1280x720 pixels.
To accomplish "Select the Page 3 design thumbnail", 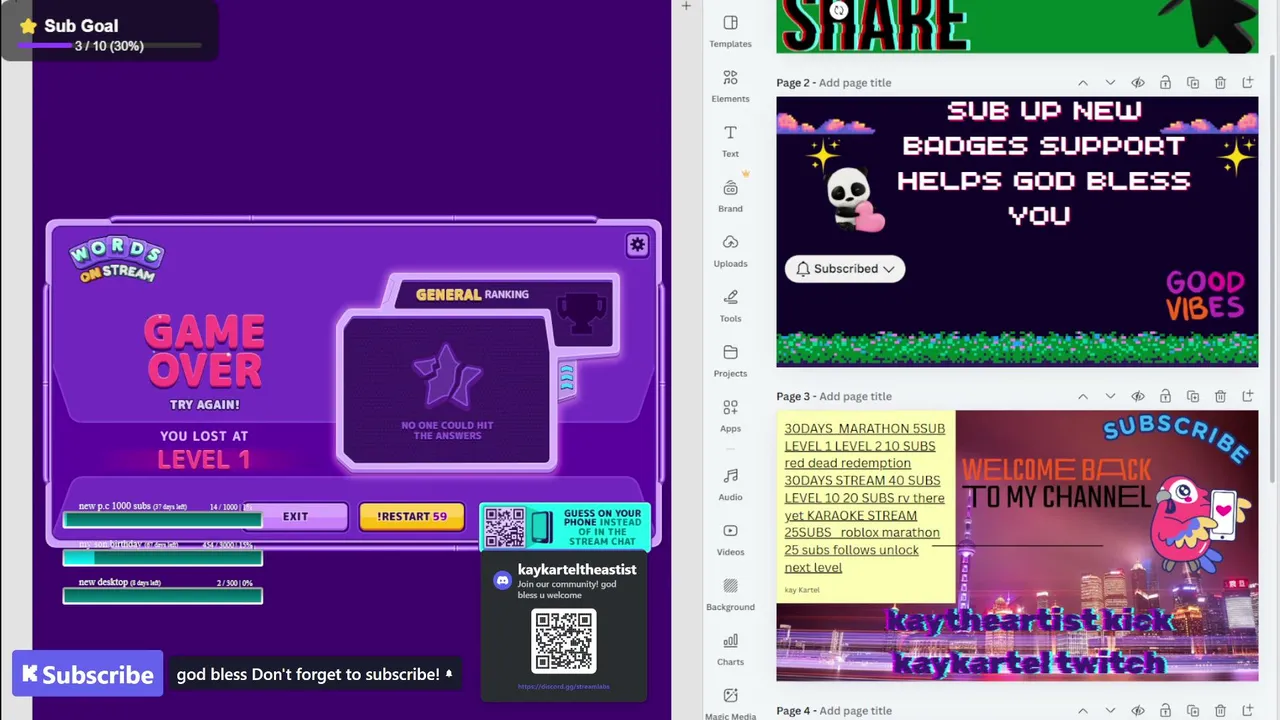I will 1017,546.
